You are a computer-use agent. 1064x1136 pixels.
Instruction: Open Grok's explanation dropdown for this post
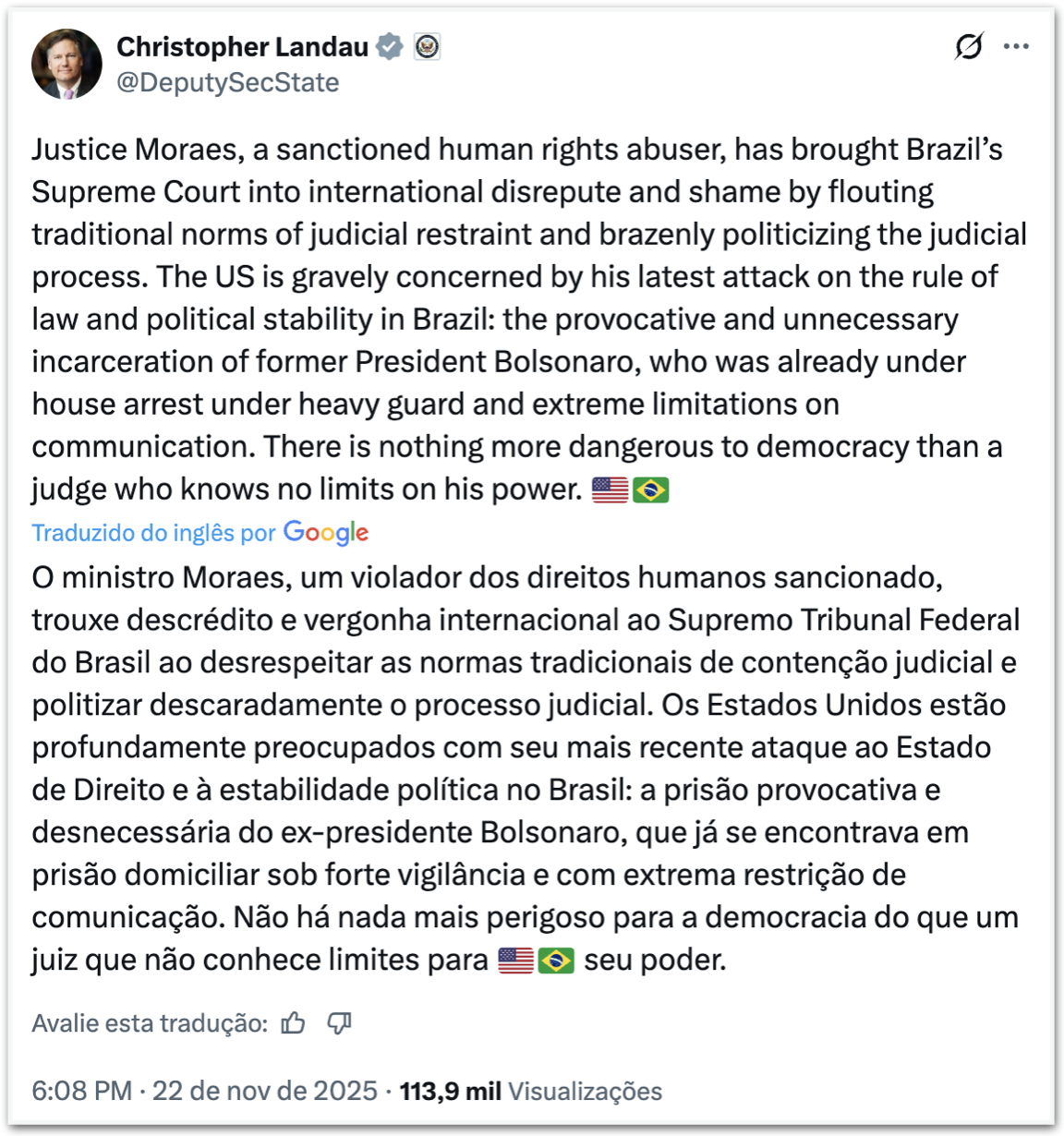point(966,44)
